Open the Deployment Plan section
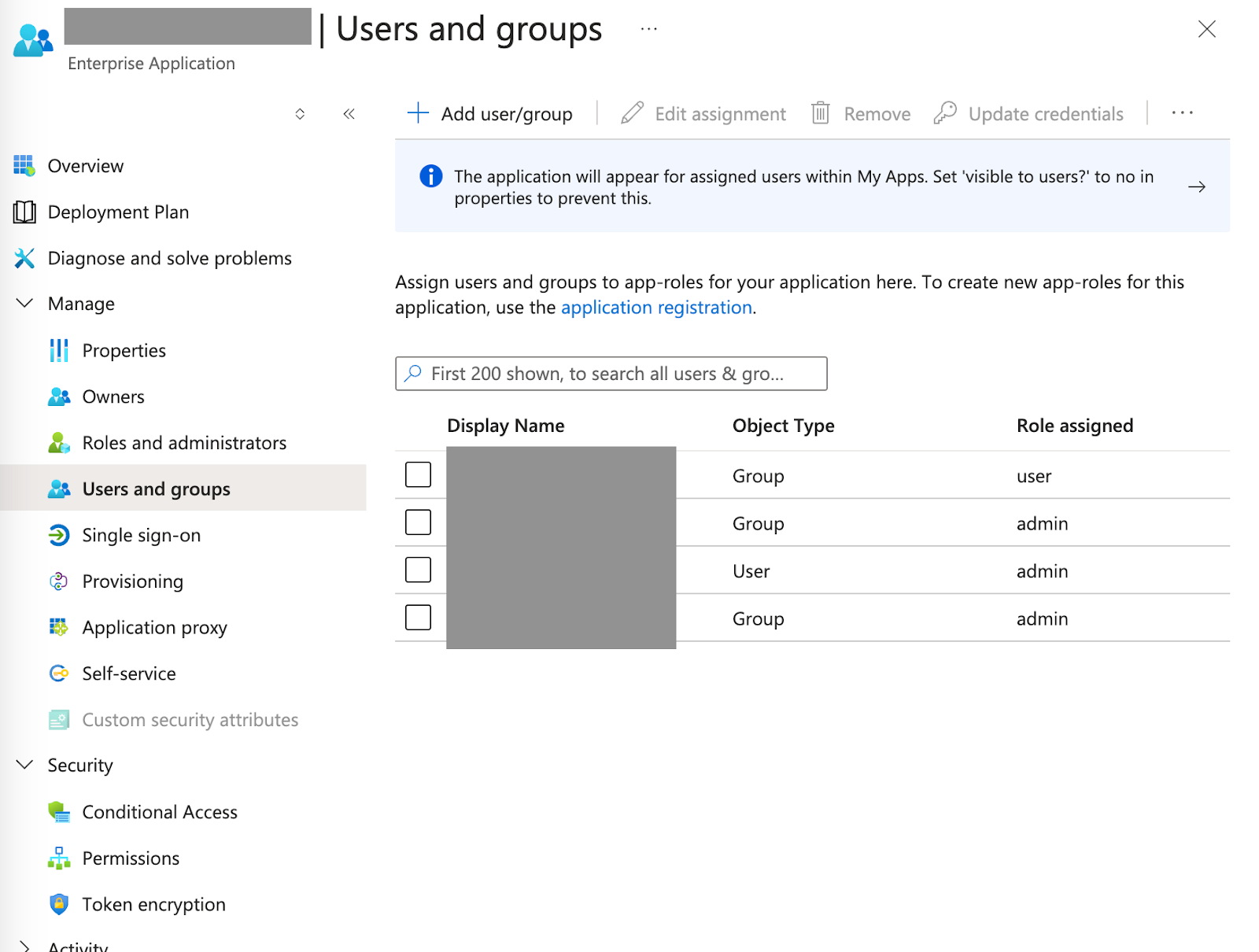1259x952 pixels. pos(118,212)
